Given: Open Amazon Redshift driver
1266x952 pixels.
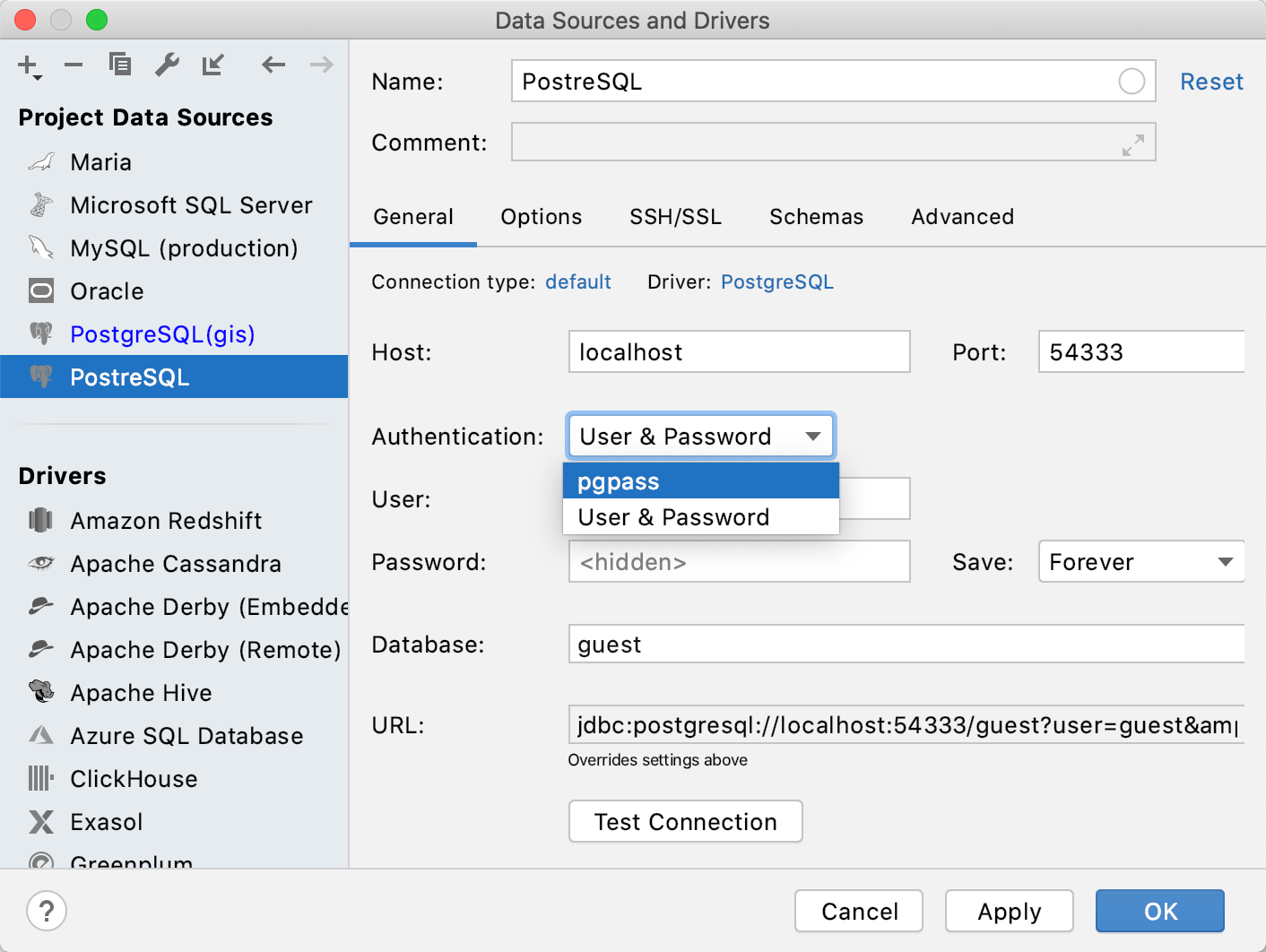Looking at the screenshot, I should click(x=174, y=521).
